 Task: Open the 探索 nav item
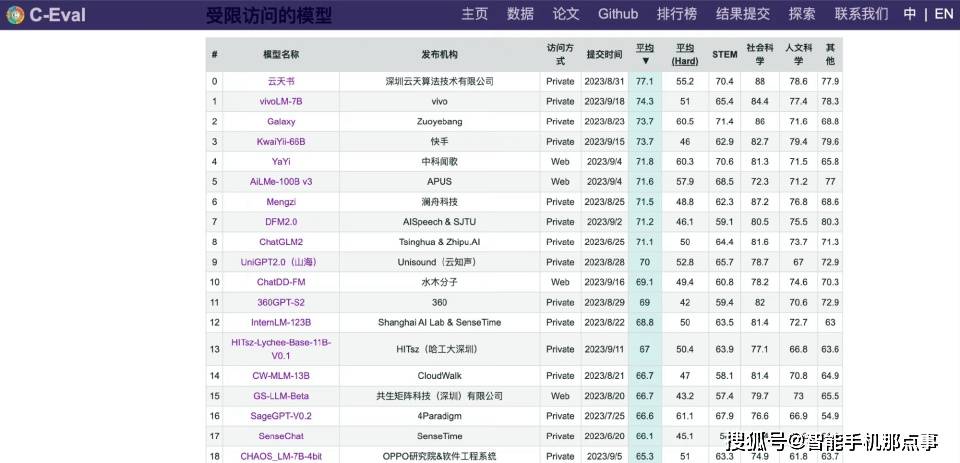[x=802, y=14]
